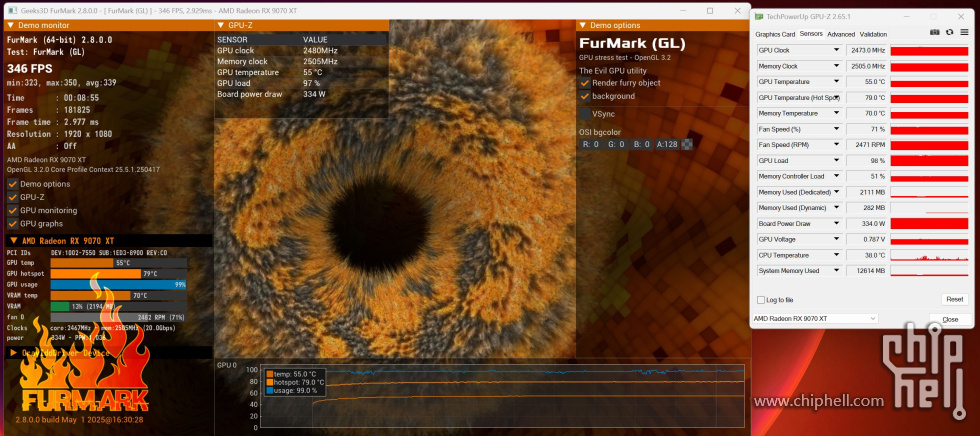This screenshot has width=980, height=436.
Task: Click the 12614 MB system memory value
Action: pyautogui.click(x=867, y=270)
